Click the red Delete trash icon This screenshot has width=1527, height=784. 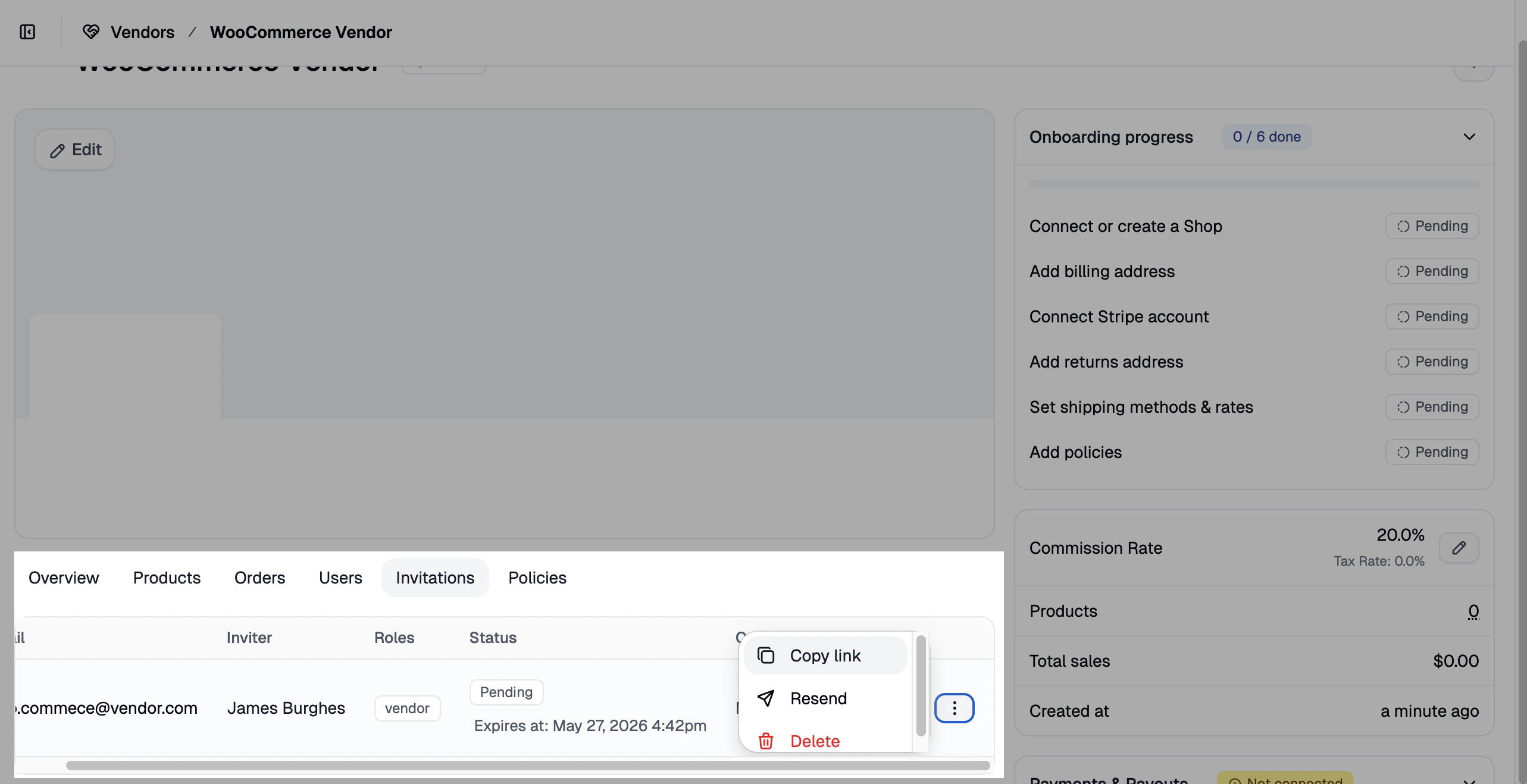[x=766, y=741]
